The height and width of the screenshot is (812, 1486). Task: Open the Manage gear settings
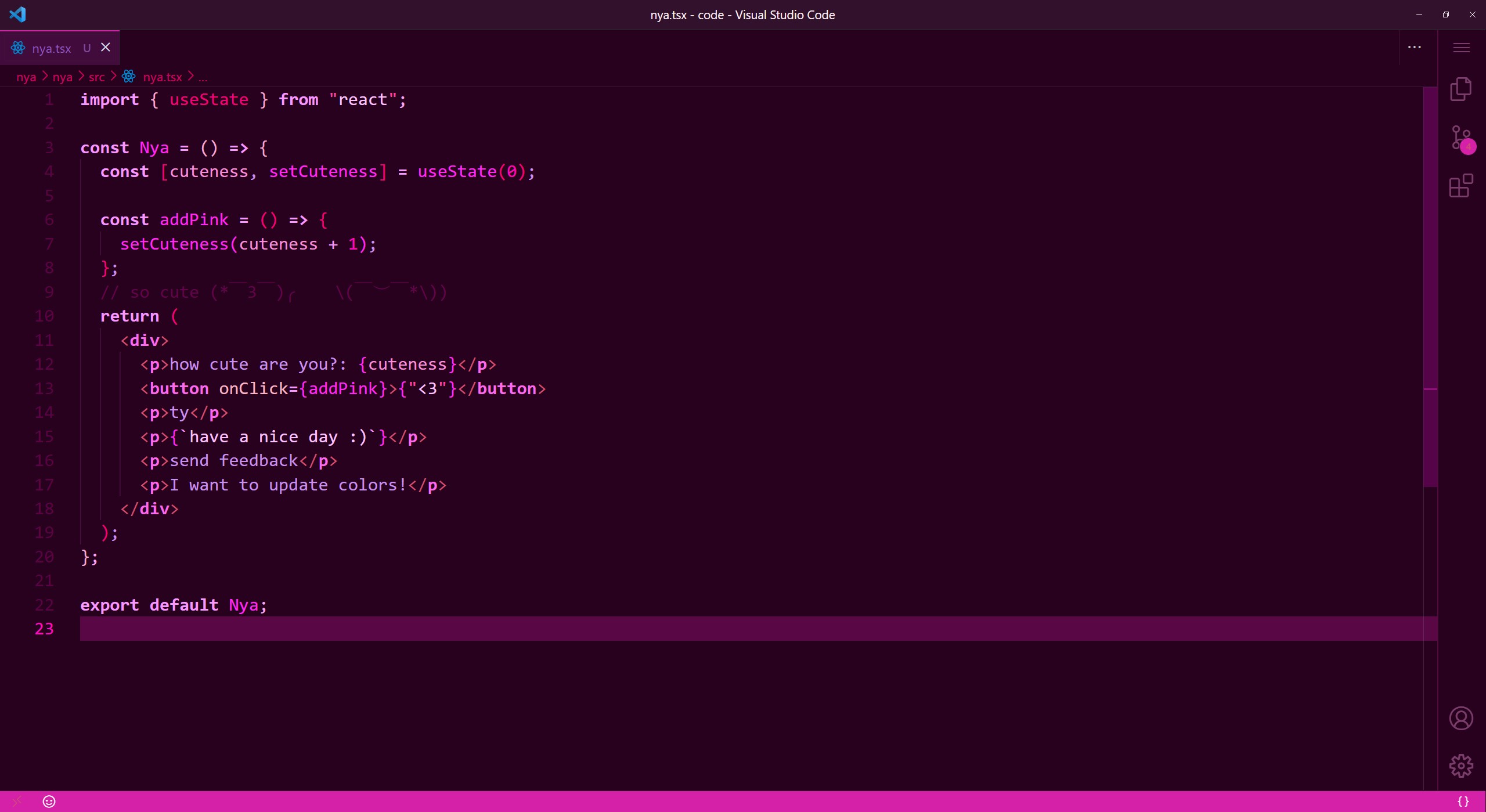[x=1460, y=766]
